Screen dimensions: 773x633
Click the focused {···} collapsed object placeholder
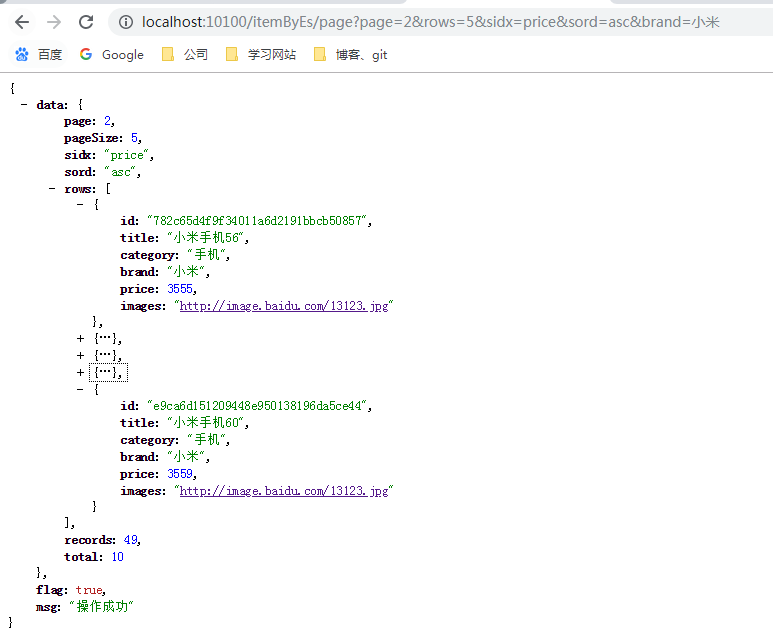click(x=108, y=373)
